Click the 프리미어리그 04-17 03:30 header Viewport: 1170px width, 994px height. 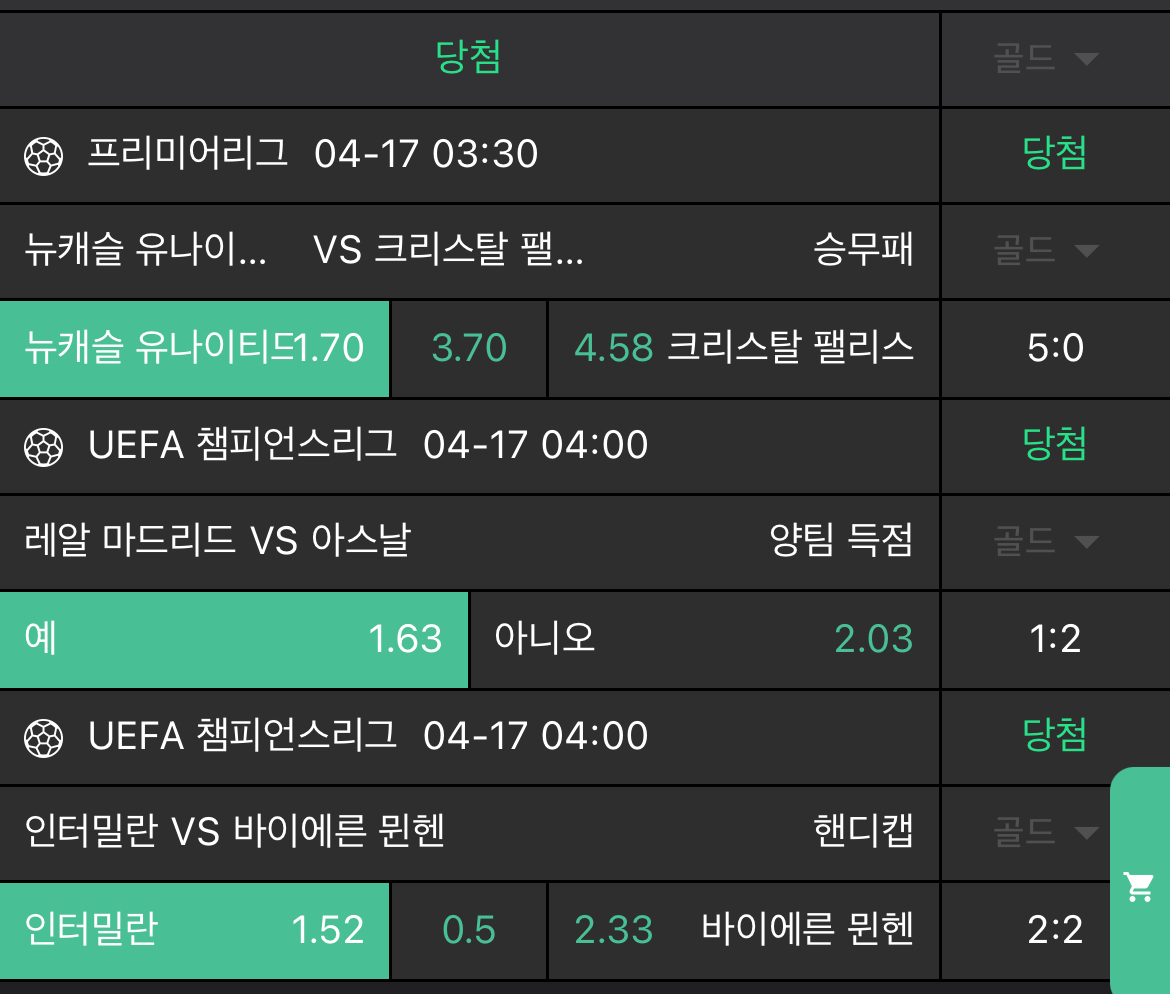(312, 154)
